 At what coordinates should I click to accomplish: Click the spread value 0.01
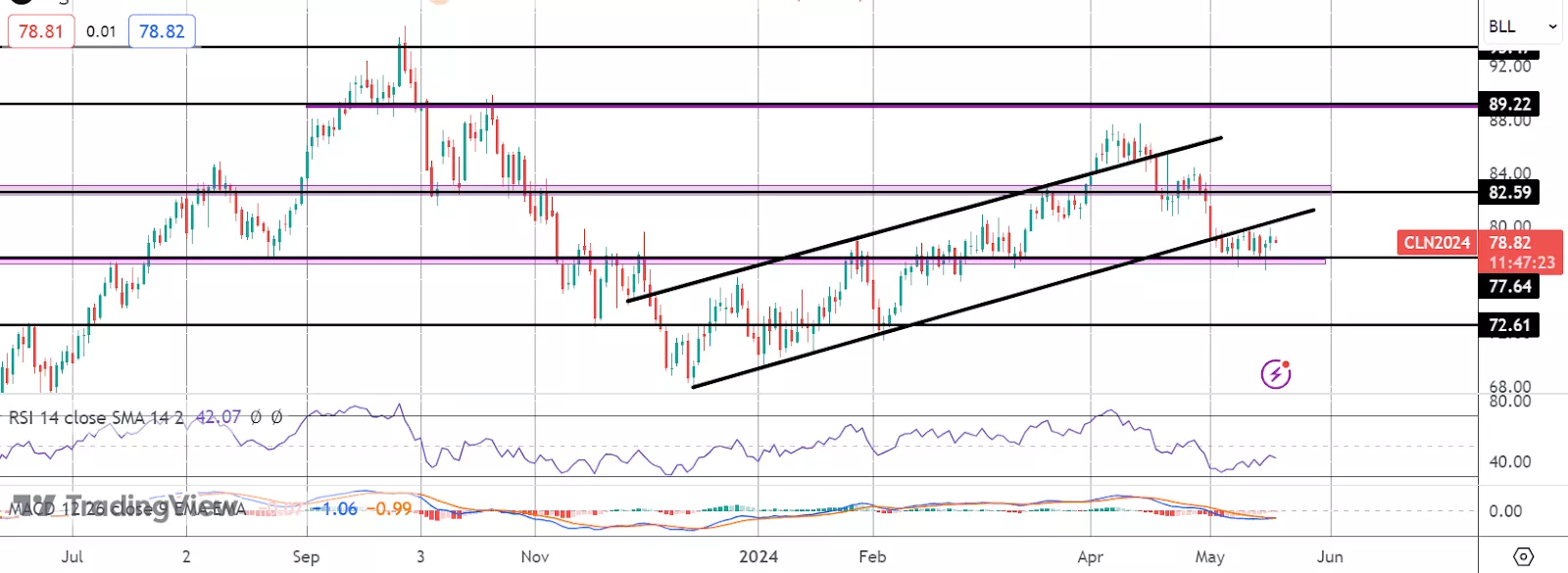pos(101,31)
